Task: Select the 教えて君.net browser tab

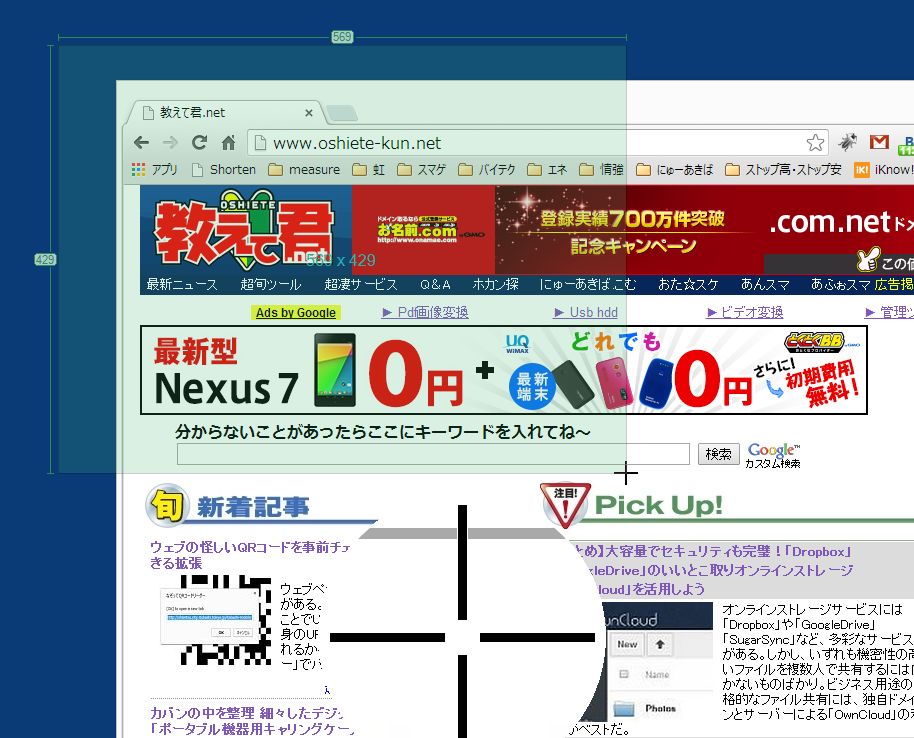Action: point(224,113)
